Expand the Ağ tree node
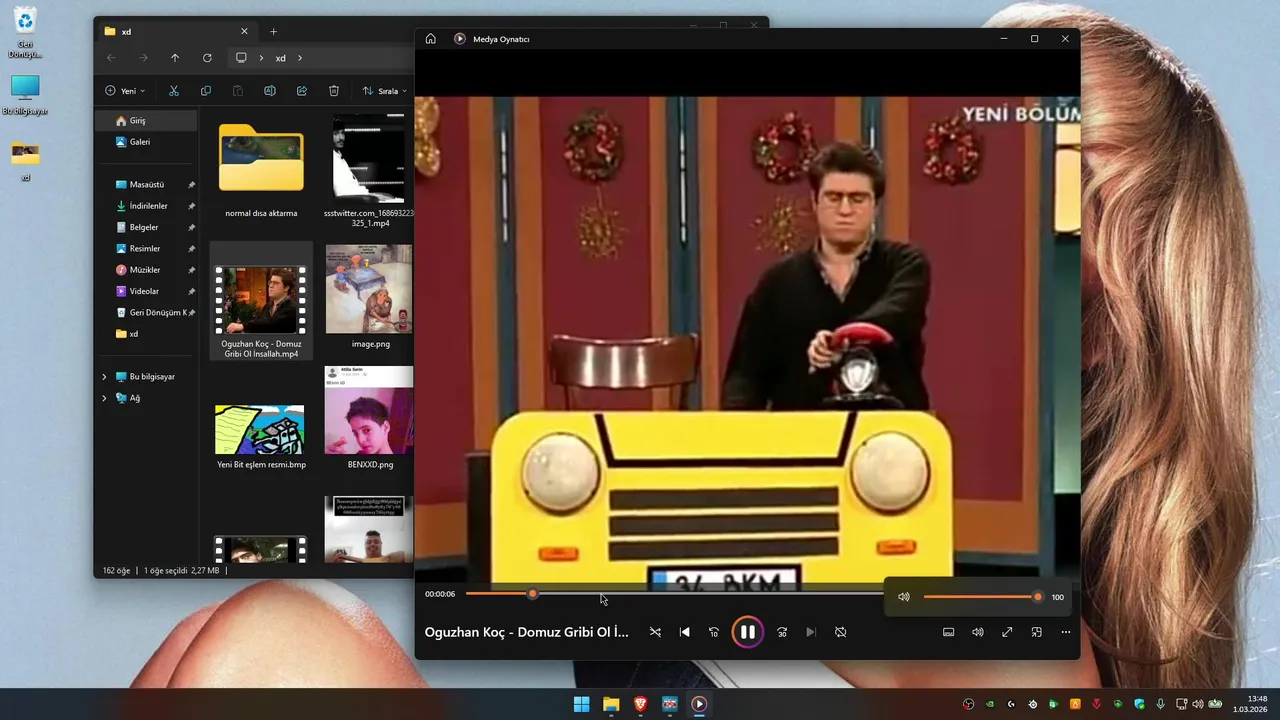This screenshot has height=720, width=1280. click(x=104, y=398)
